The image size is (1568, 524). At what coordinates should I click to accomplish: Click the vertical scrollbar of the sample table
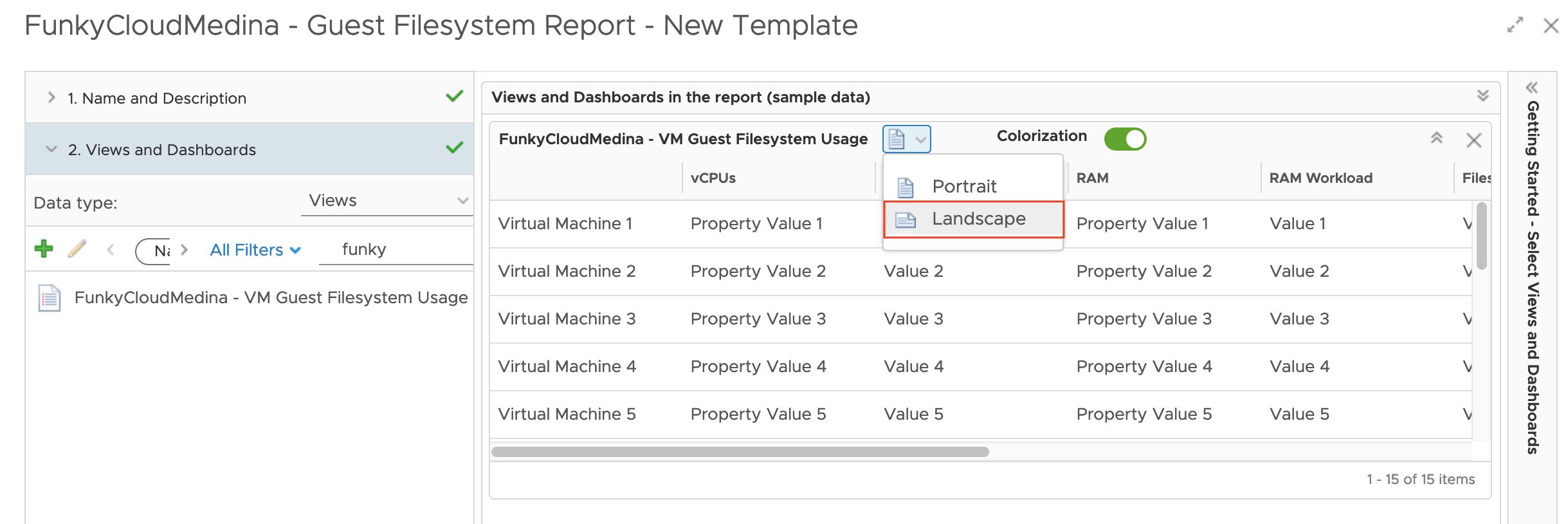1482,236
